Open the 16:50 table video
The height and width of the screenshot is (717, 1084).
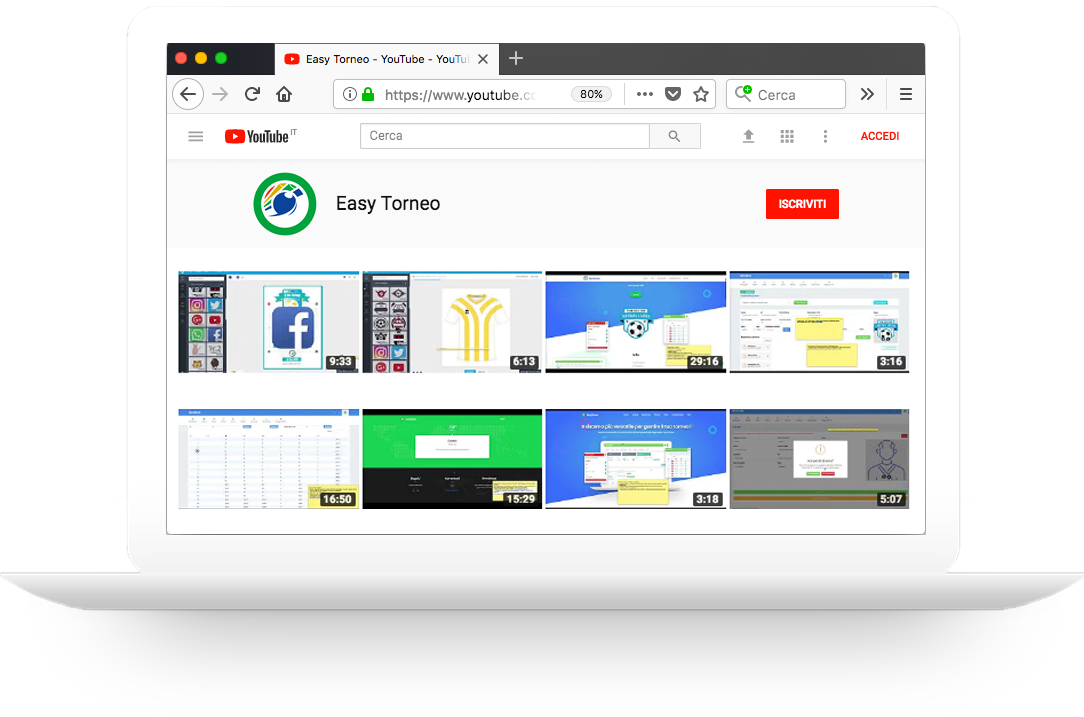pos(269,459)
